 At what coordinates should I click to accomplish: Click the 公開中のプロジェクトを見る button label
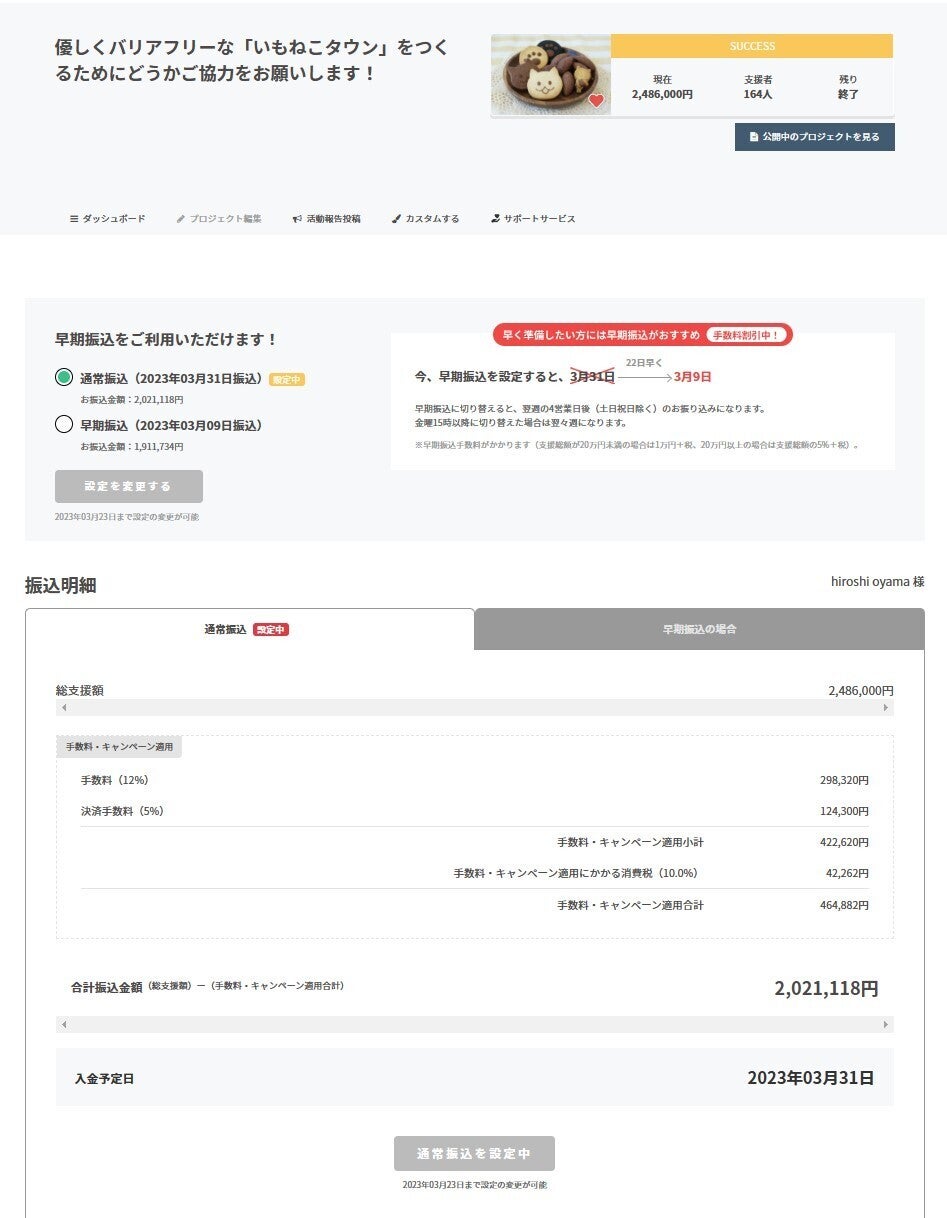coord(821,137)
